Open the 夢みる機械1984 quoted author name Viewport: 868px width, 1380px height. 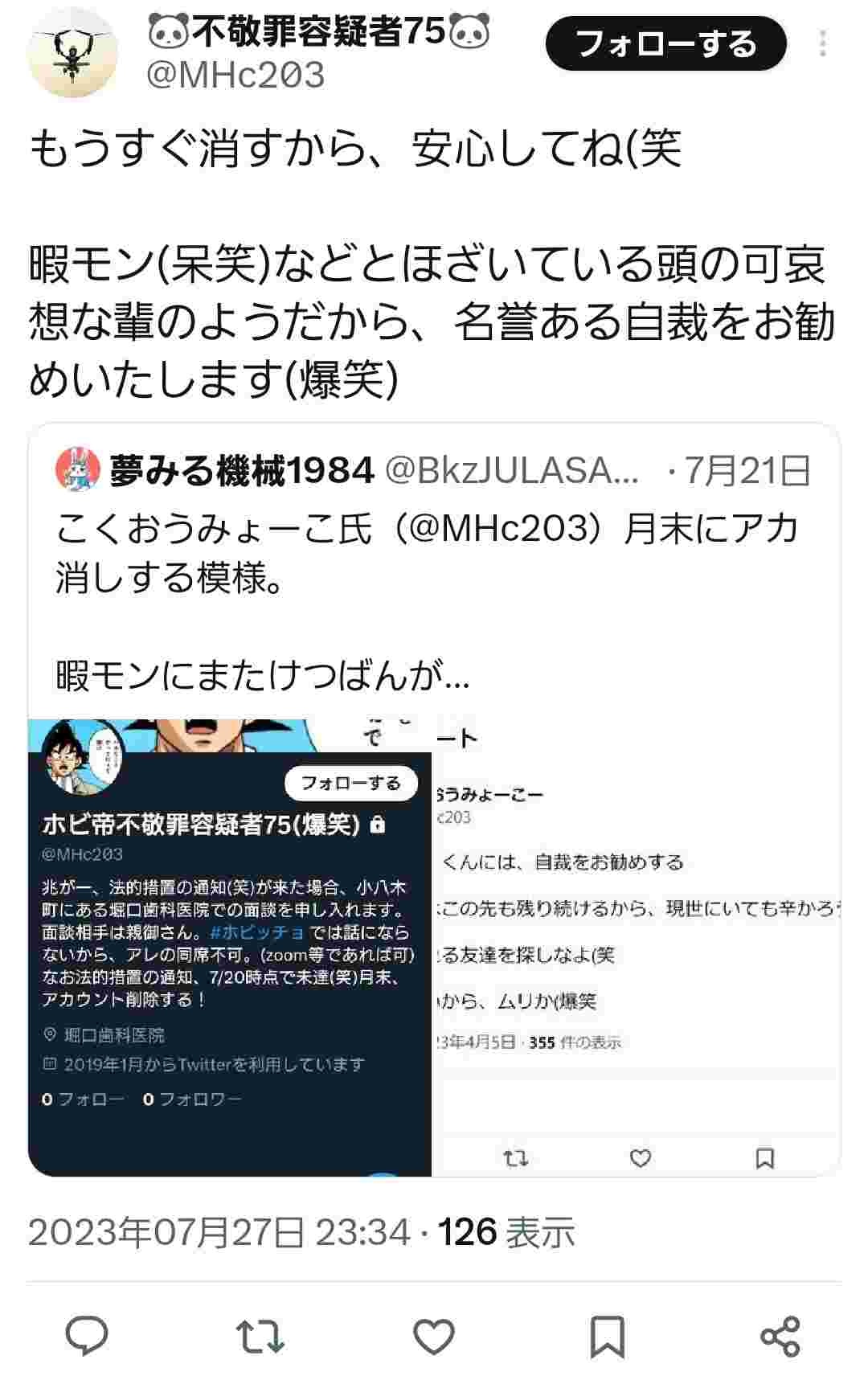[x=242, y=471]
